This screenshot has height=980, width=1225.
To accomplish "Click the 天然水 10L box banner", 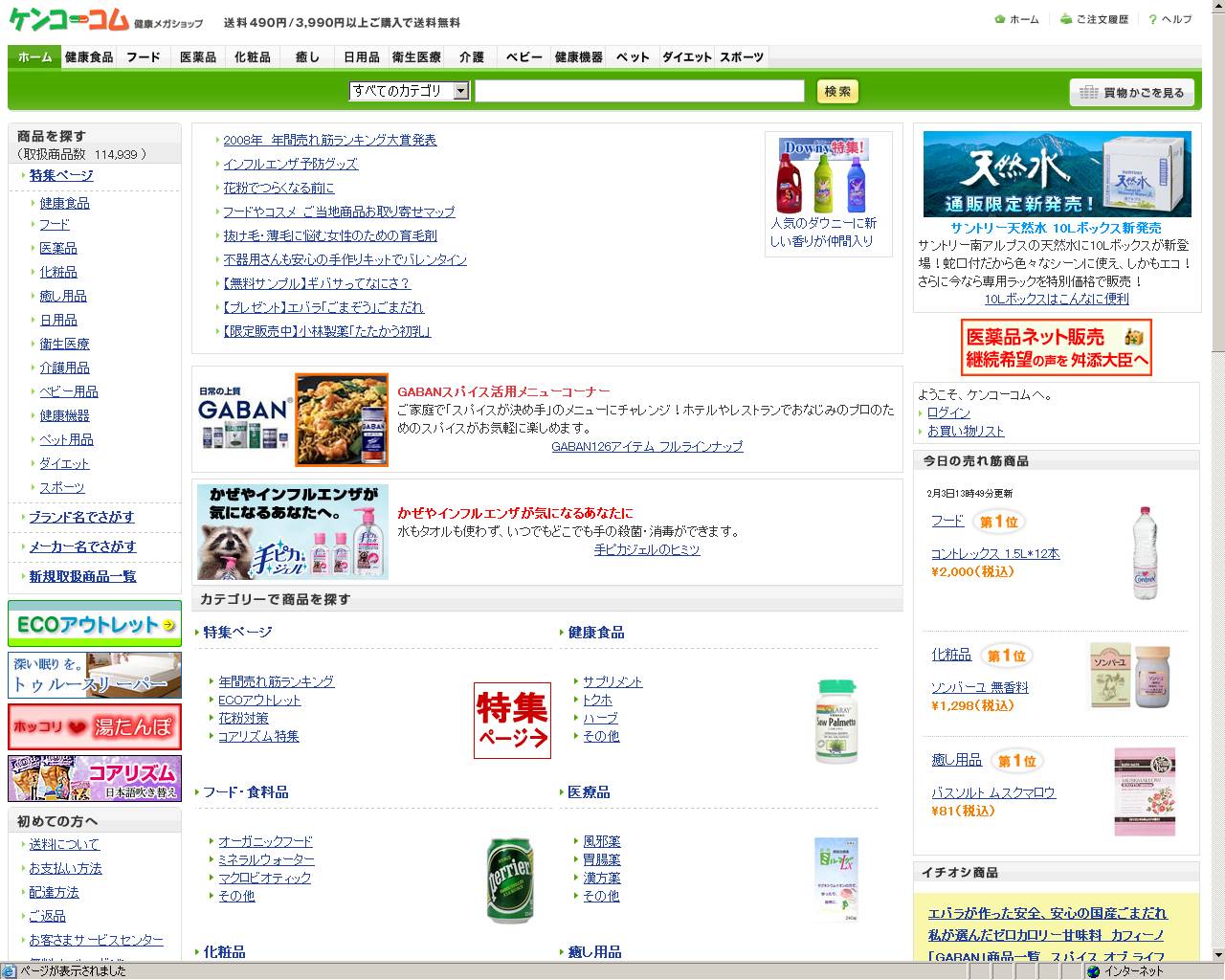I will pos(1057,174).
